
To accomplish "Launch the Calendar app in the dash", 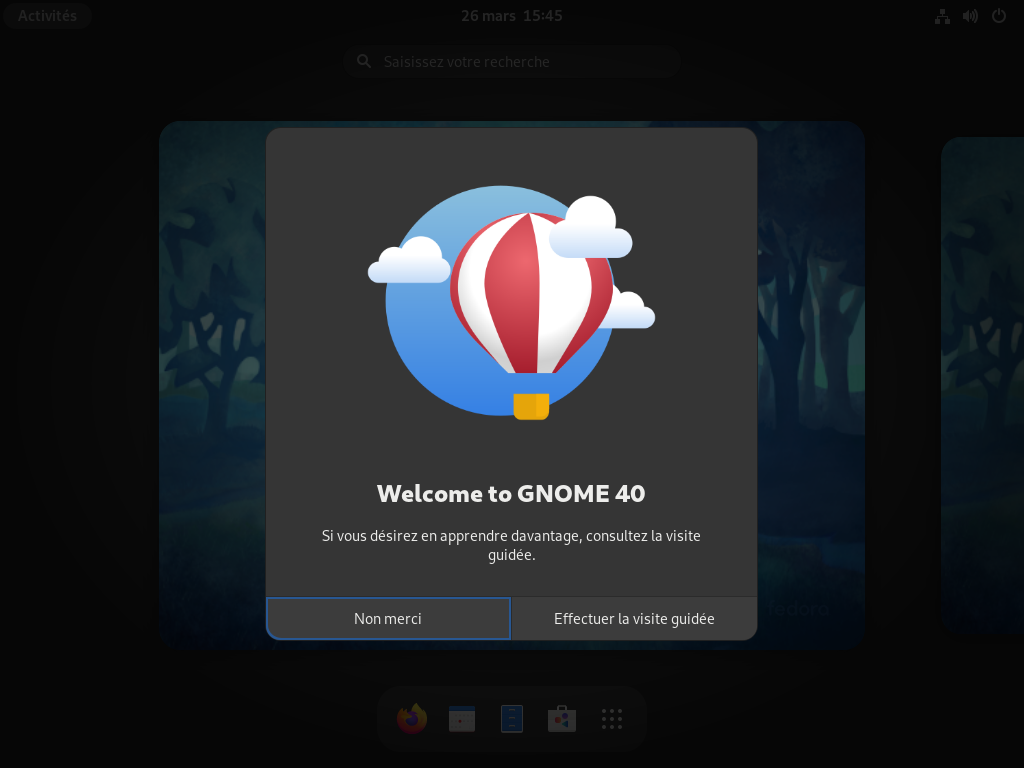I will [462, 718].
